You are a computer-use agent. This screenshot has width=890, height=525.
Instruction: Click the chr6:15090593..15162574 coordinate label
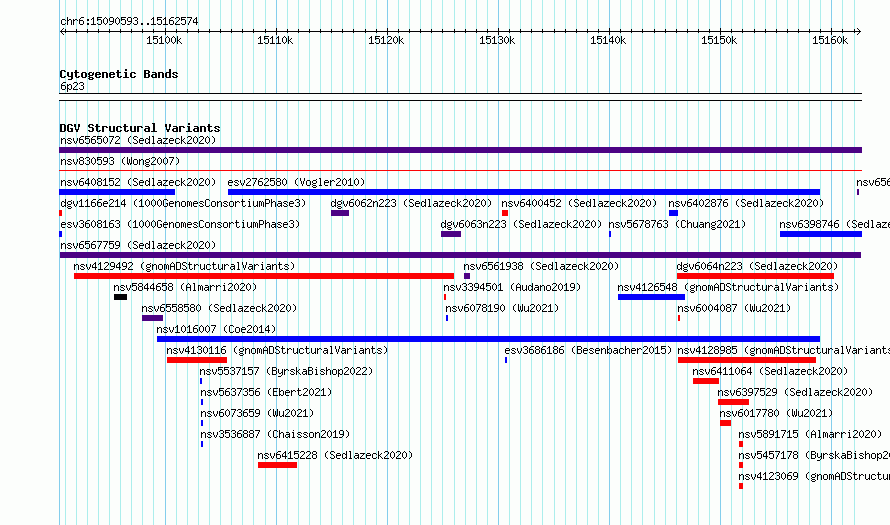[x=129, y=22]
